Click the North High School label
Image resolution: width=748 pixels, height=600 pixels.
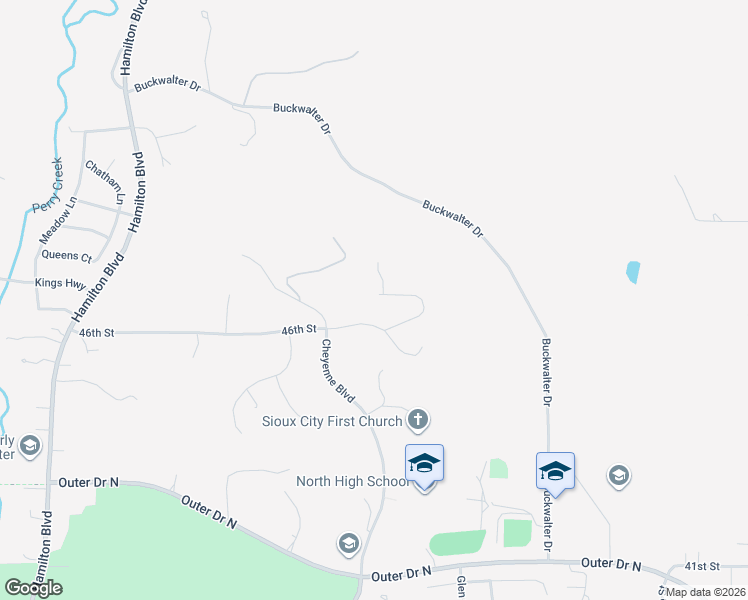coord(353,481)
